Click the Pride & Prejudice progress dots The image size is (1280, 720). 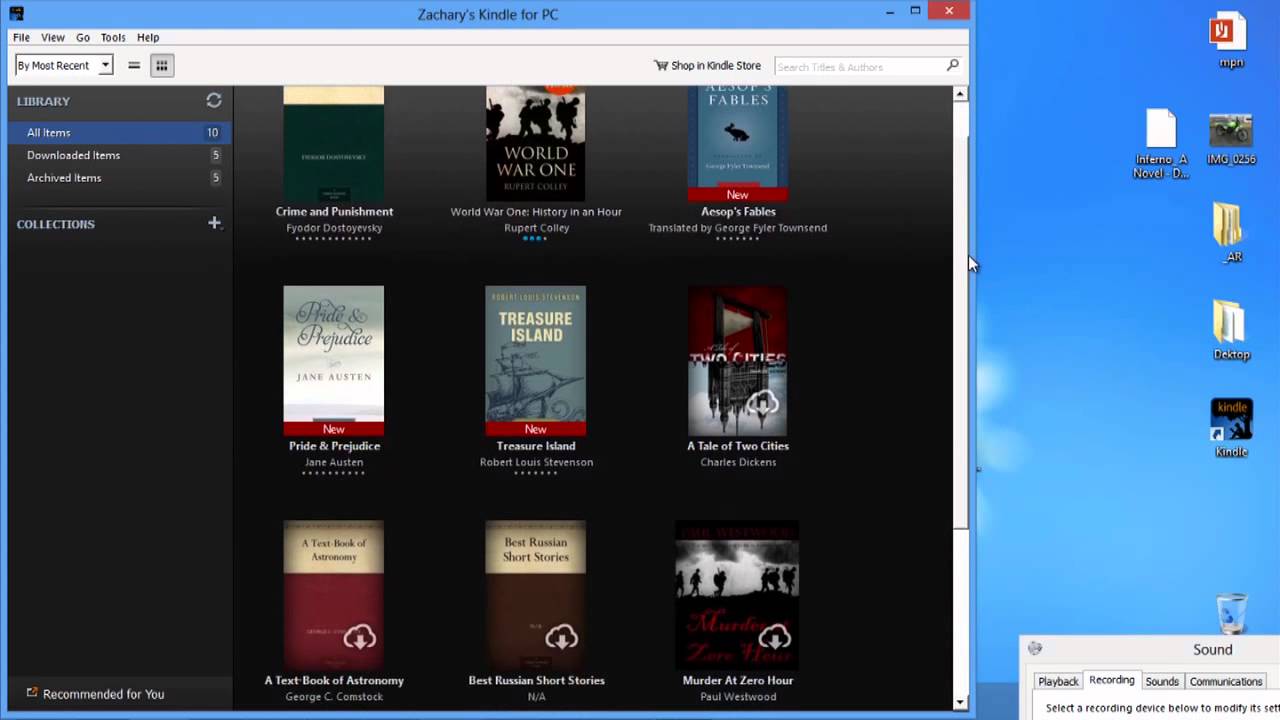tap(334, 473)
